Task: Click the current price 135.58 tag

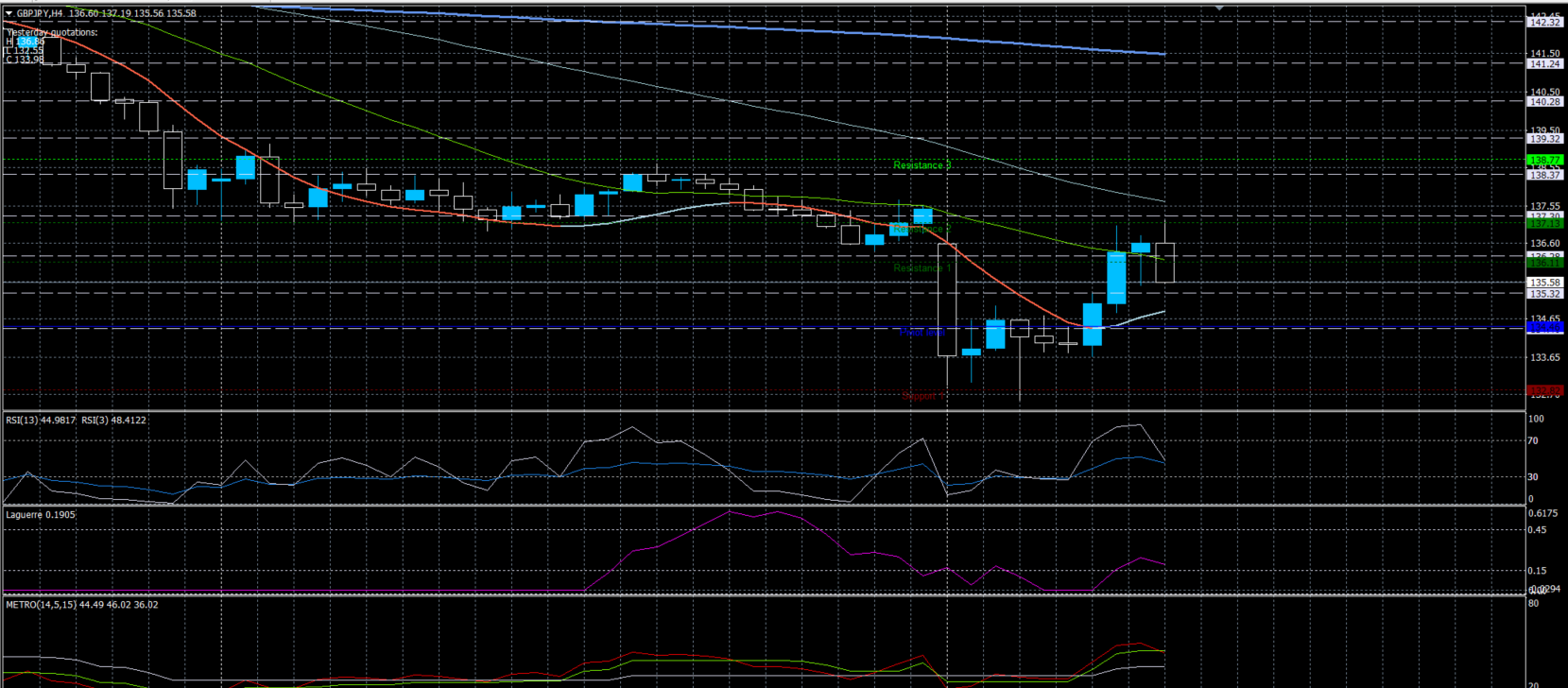Action: pos(1545,283)
